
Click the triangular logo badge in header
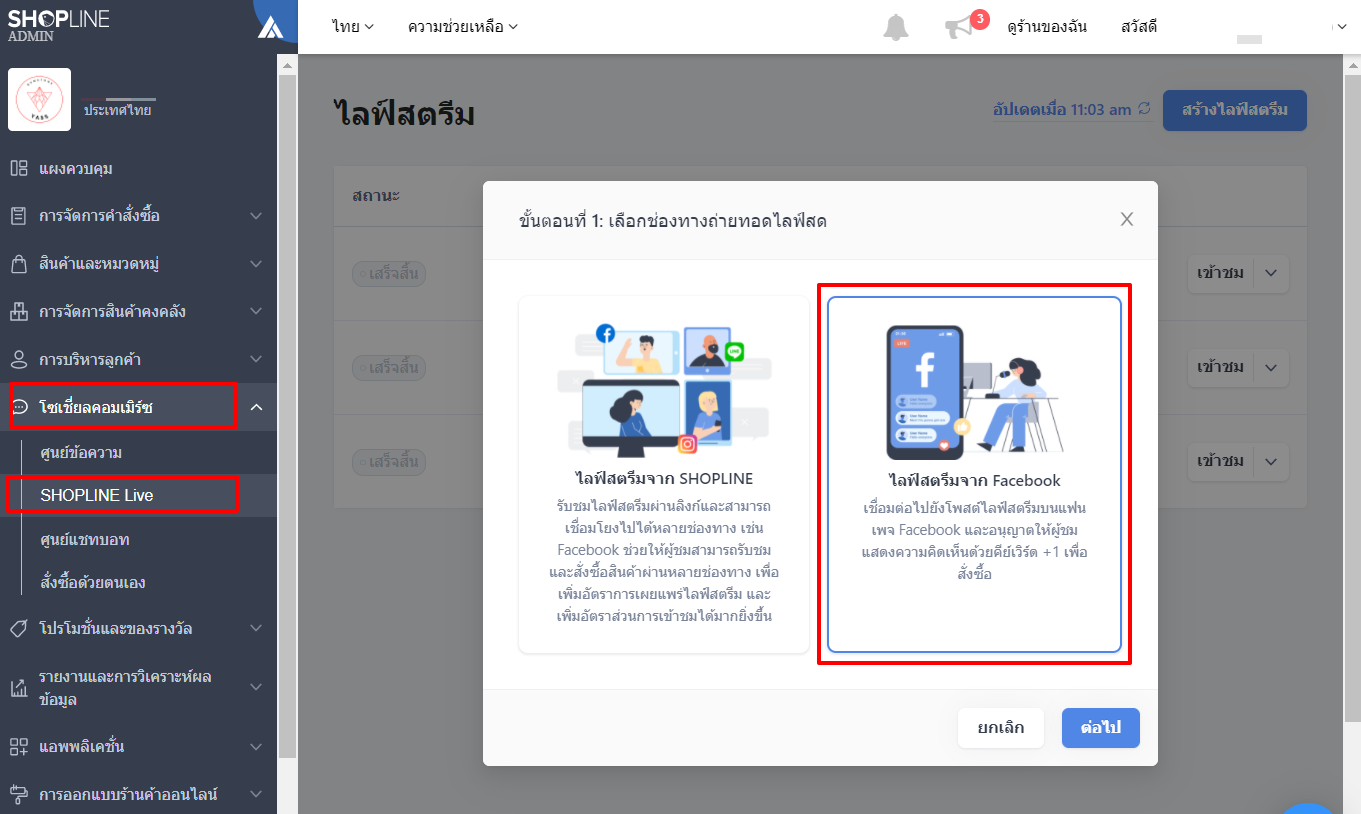click(x=269, y=27)
